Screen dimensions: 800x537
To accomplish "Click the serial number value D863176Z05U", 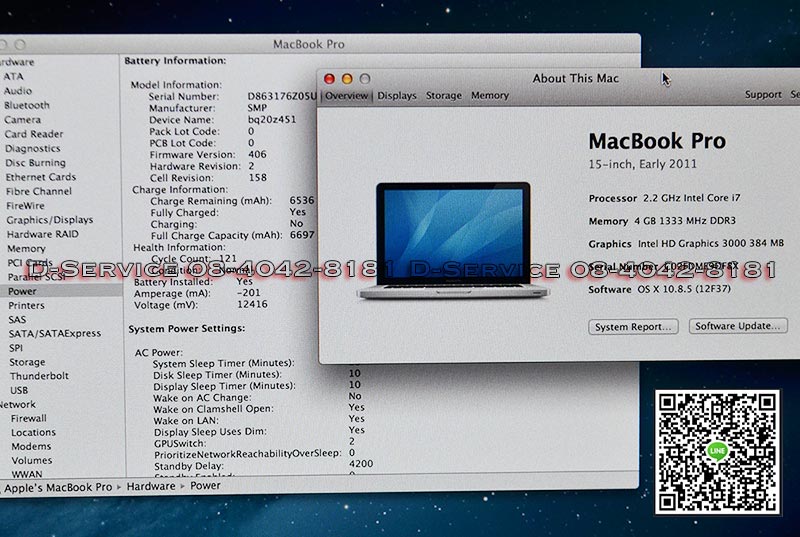I will click(x=282, y=96).
